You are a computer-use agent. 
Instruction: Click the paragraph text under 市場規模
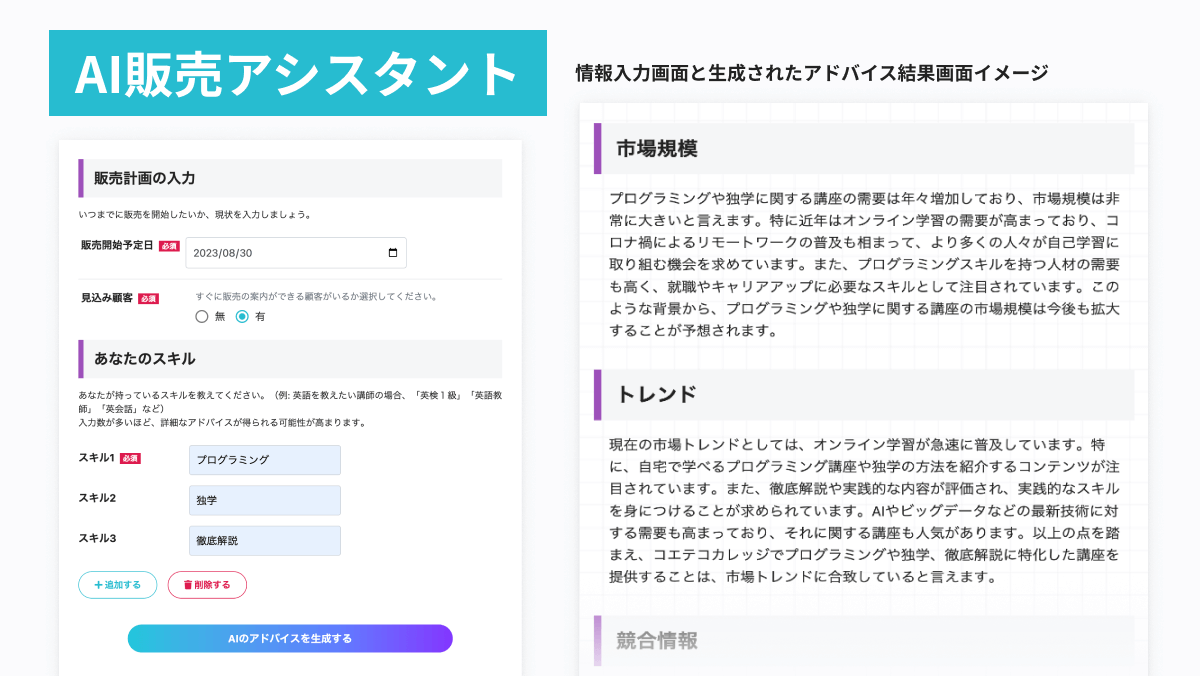coord(864,264)
